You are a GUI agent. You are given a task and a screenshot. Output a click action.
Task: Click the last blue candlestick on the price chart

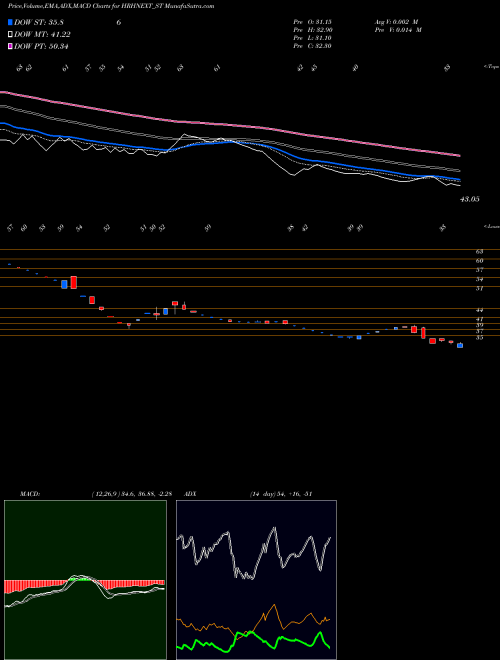[x=460, y=345]
